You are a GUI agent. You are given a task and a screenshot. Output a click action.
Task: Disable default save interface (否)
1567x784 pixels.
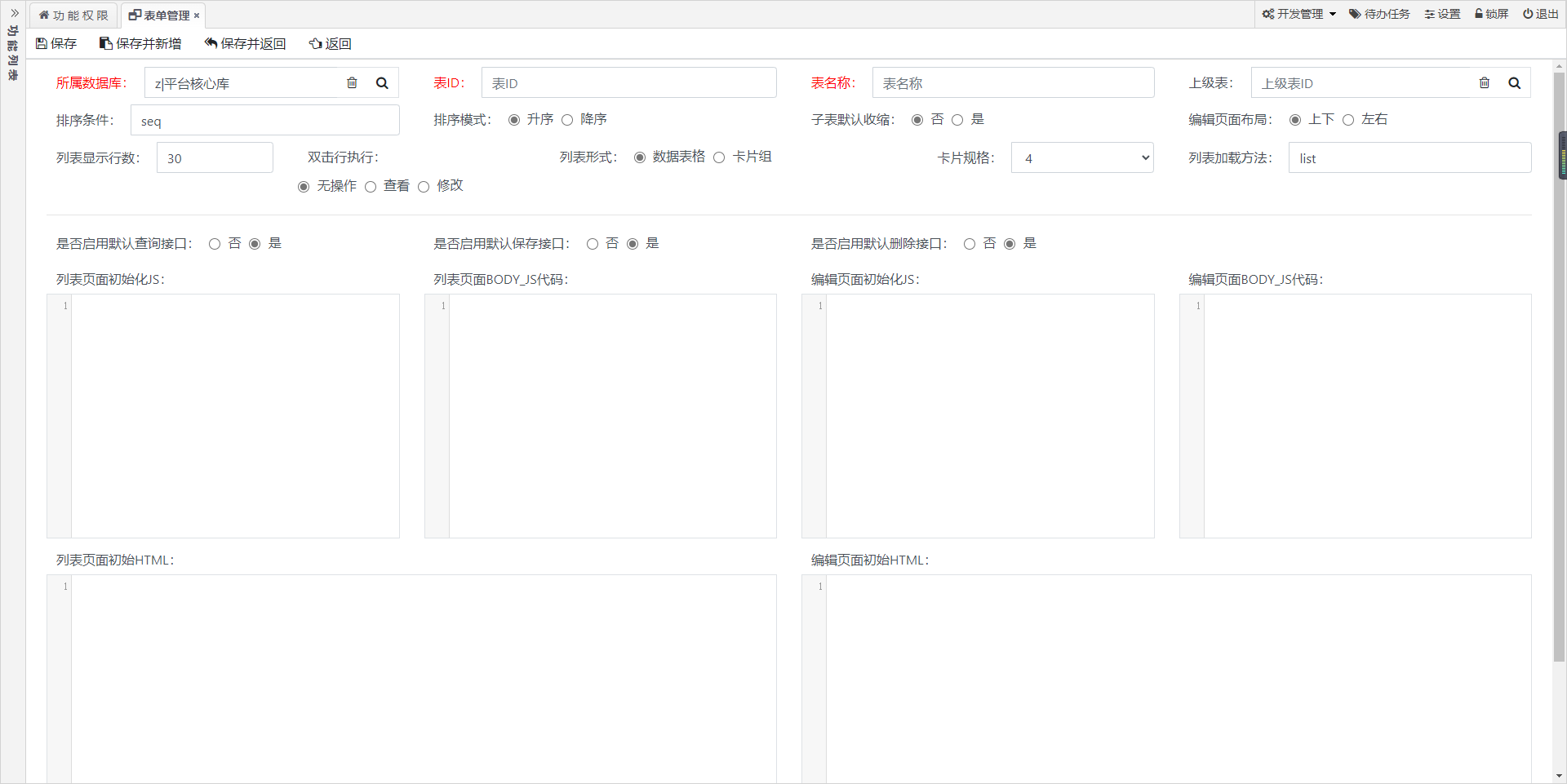coord(593,244)
